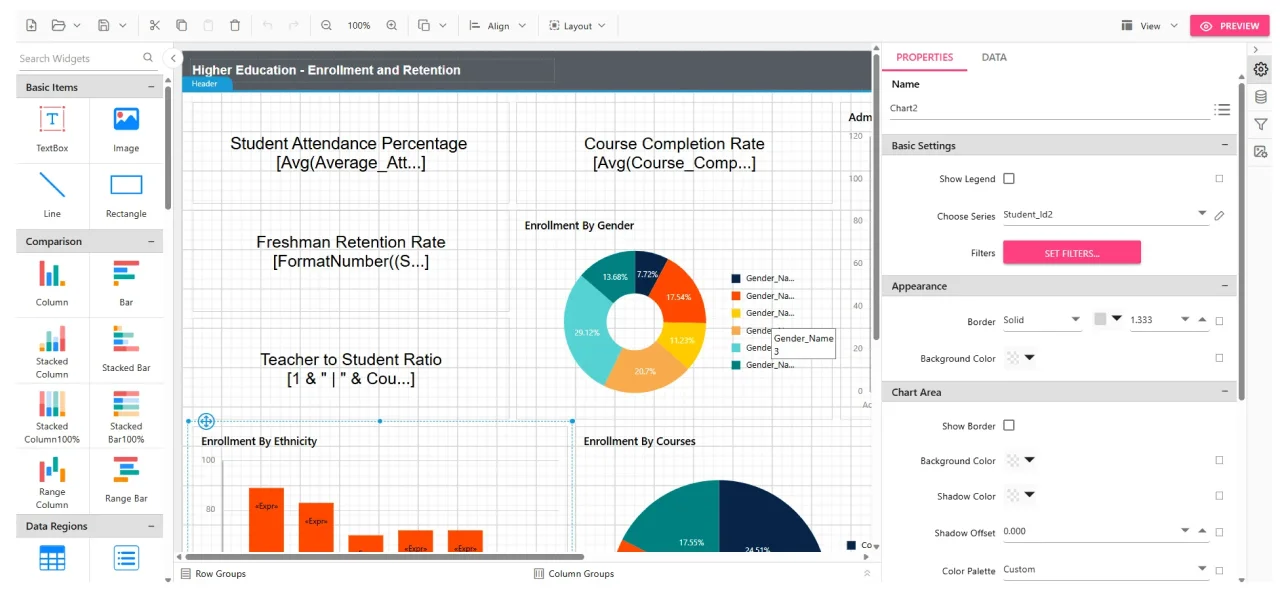Click PREVIEW button

1229,26
